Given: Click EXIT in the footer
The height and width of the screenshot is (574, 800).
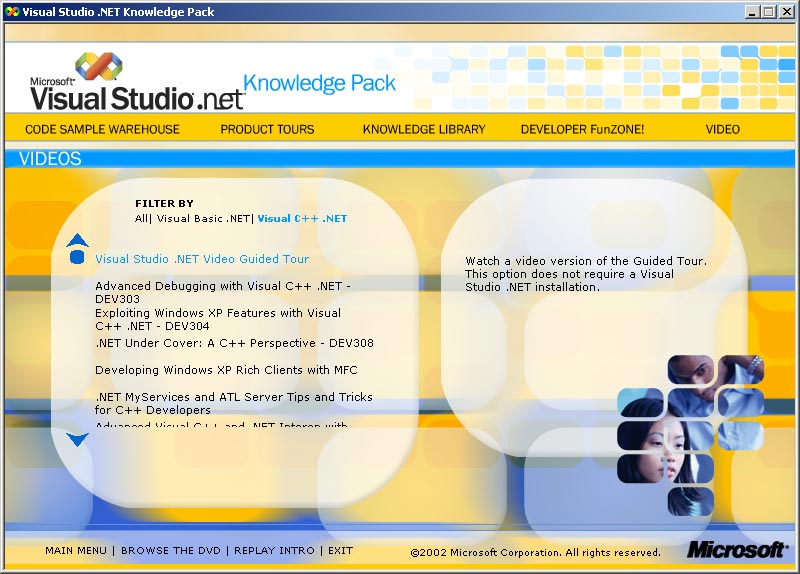Looking at the screenshot, I should click(x=340, y=551).
